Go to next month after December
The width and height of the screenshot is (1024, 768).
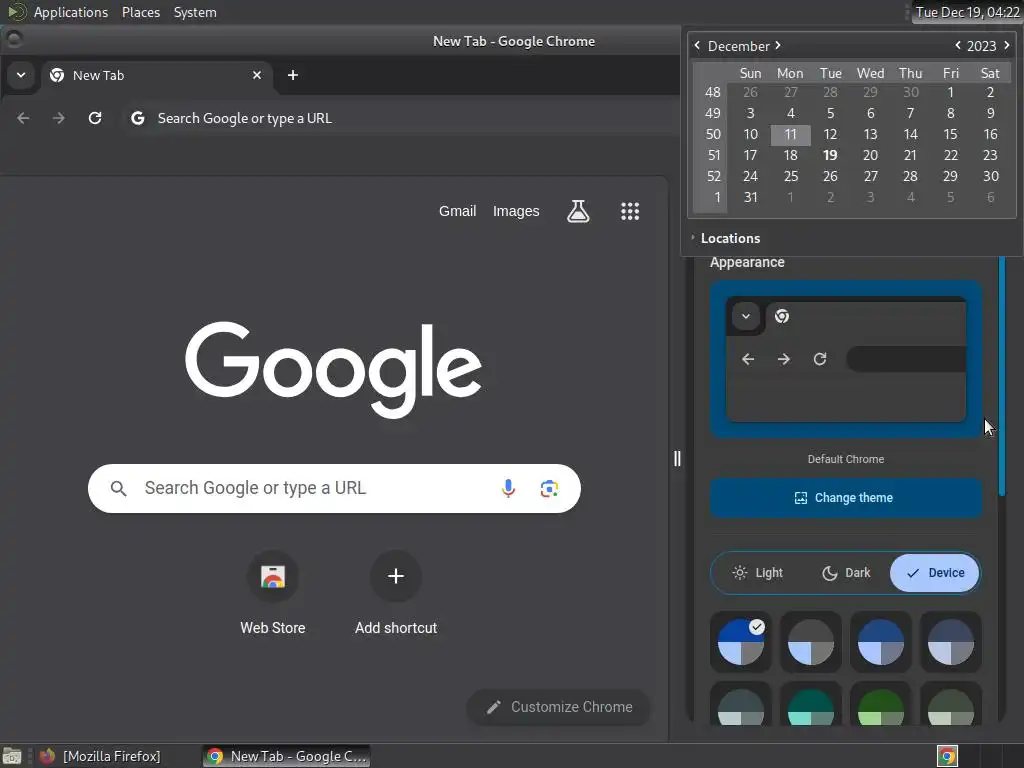[778, 45]
